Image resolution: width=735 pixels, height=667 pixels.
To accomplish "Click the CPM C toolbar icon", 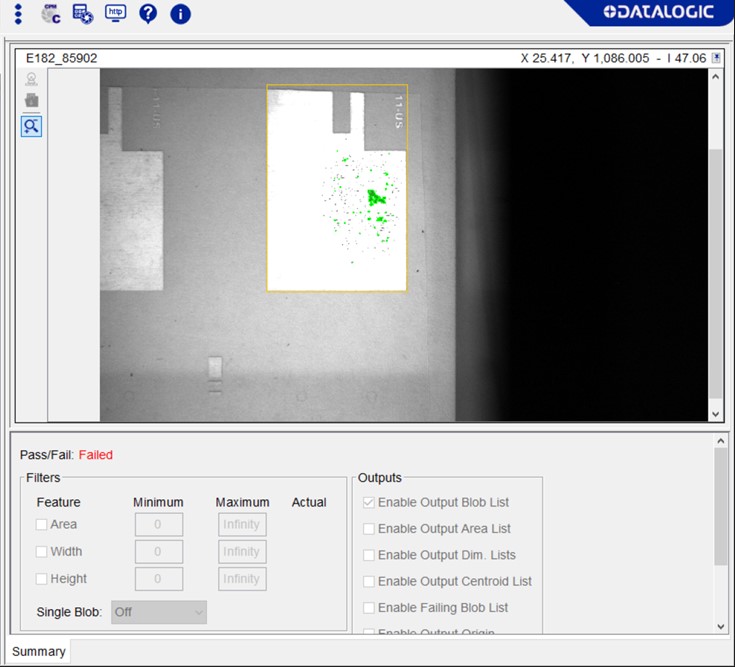I will [50, 14].
